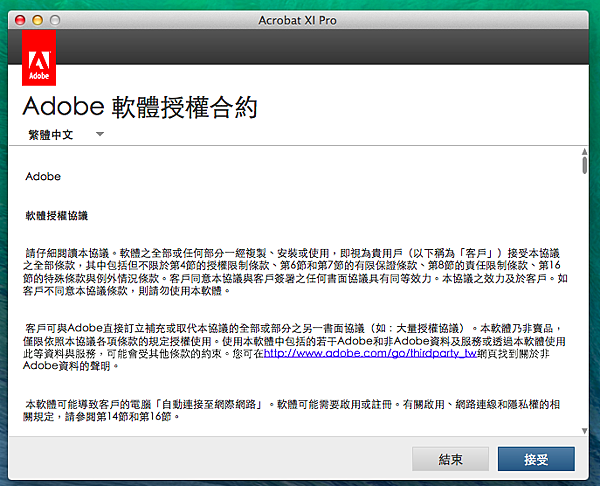The width and height of the screenshot is (600, 486).
Task: Click the 'Adobe' text line in agreement
Action: (x=43, y=176)
